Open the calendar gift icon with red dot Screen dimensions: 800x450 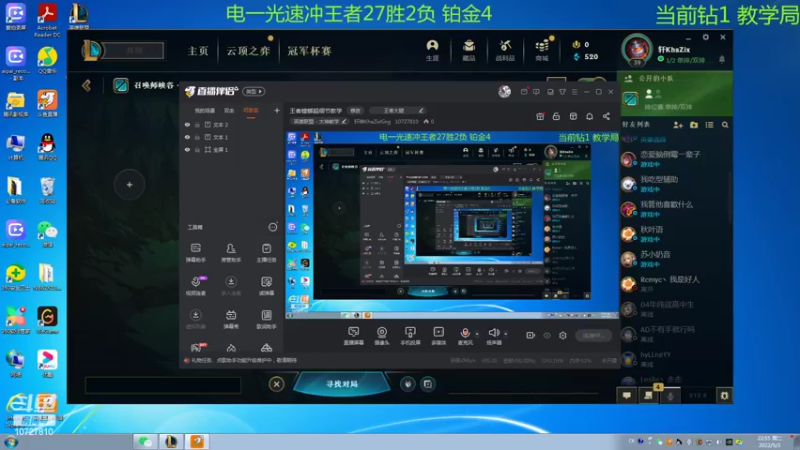point(540,116)
